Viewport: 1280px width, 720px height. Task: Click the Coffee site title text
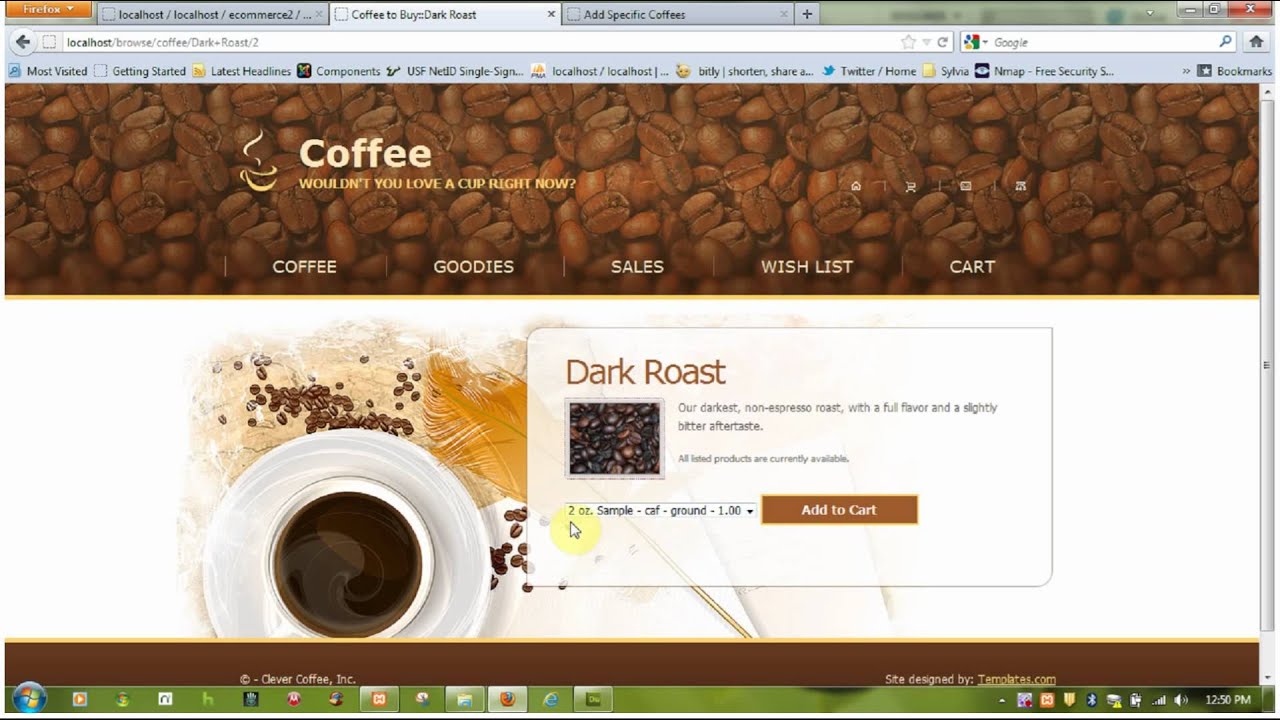pos(365,153)
